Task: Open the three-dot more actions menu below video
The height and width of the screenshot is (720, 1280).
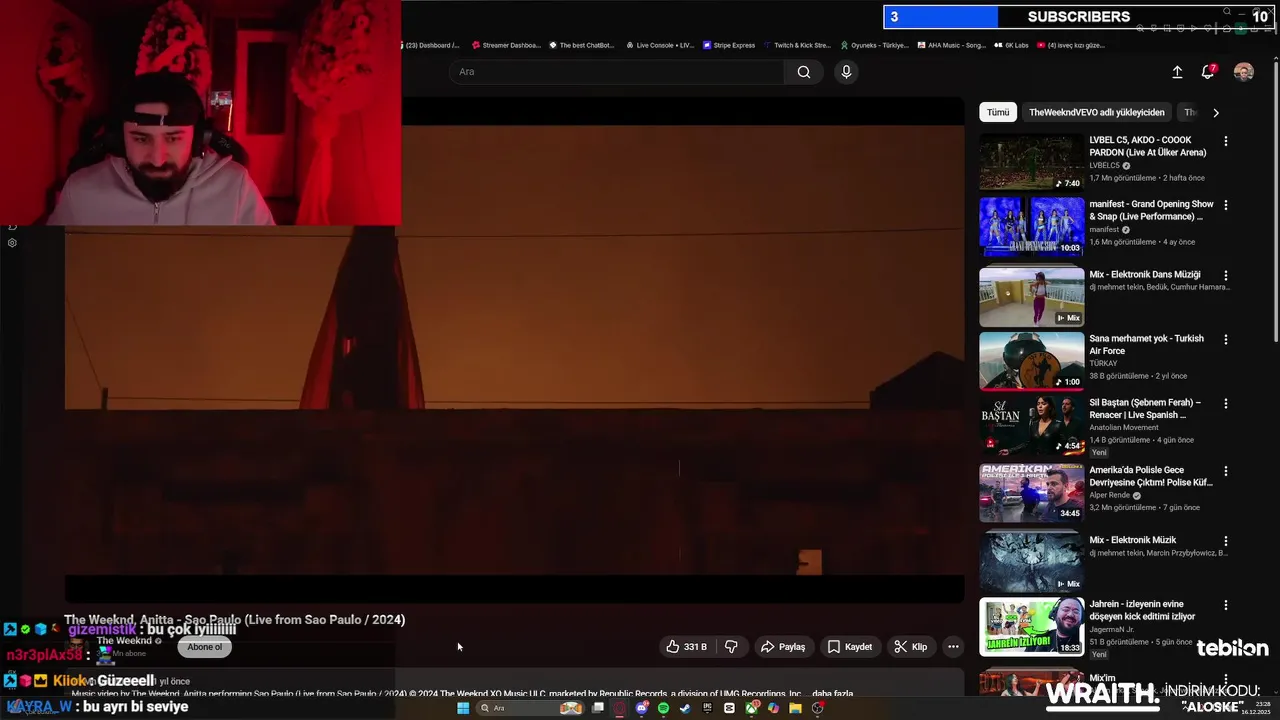Action: (x=953, y=647)
